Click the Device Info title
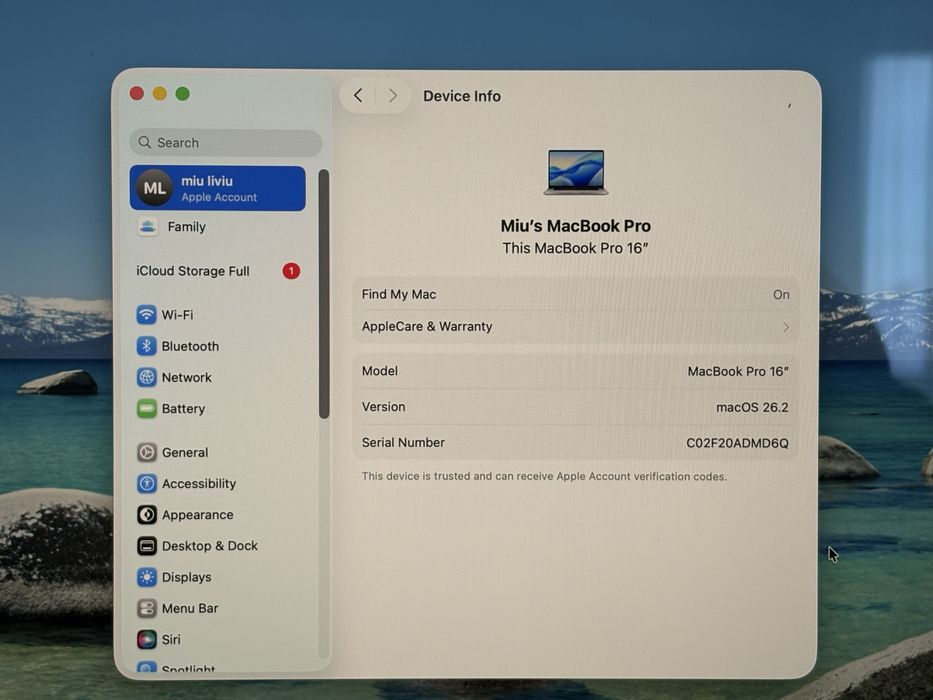This screenshot has width=933, height=700. (x=462, y=96)
